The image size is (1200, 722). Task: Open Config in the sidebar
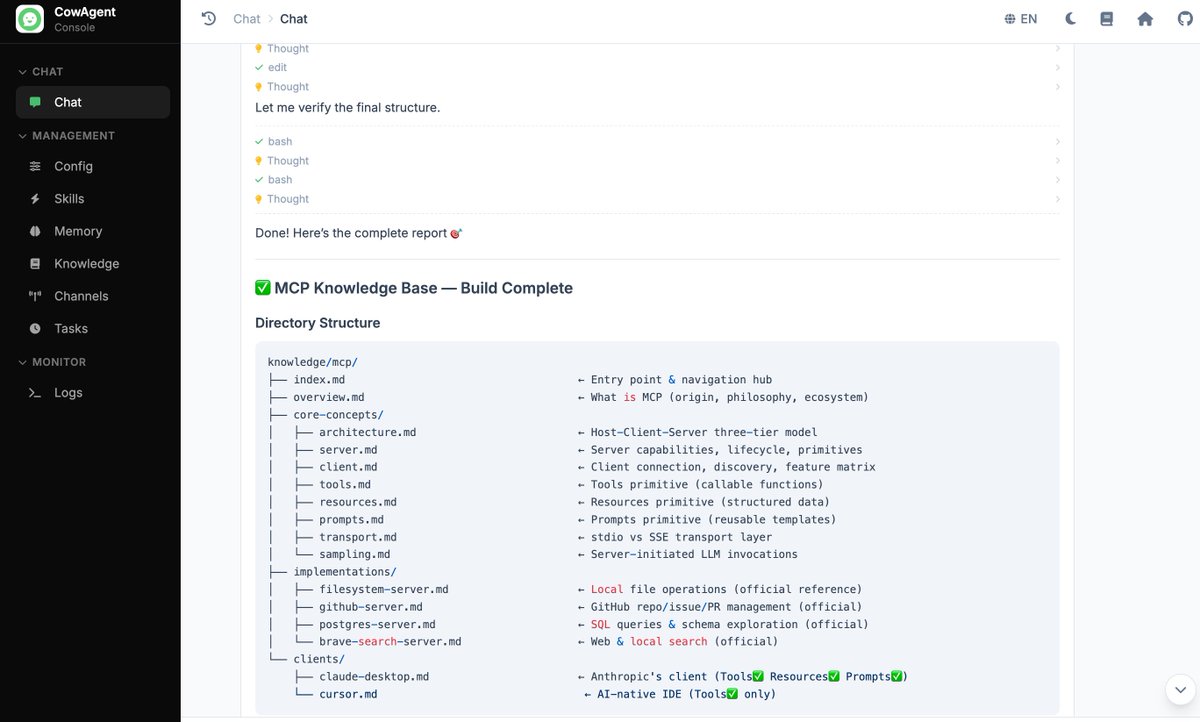(x=93, y=166)
